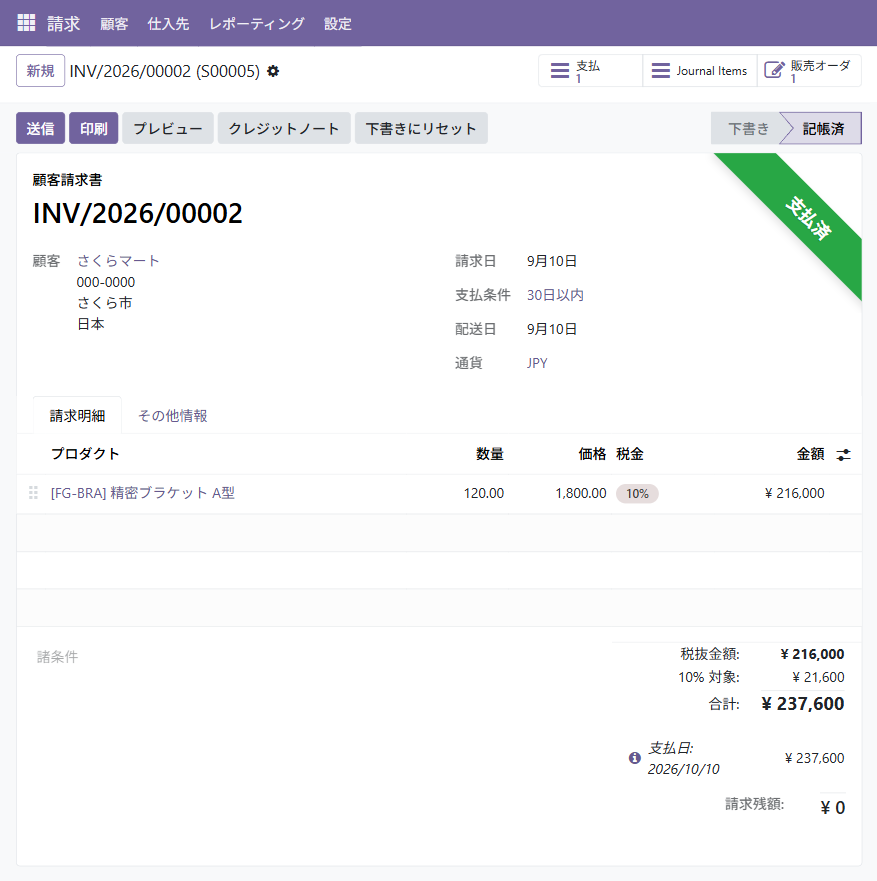Screen dimensions: 877x881
Task: Click the プロダクト column header
Action: [85, 454]
